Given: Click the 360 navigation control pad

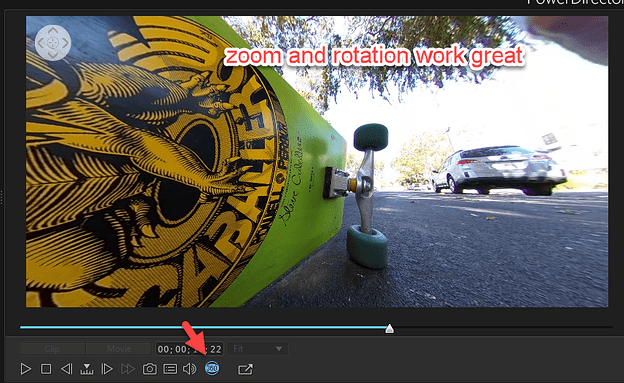Looking at the screenshot, I should [53, 43].
